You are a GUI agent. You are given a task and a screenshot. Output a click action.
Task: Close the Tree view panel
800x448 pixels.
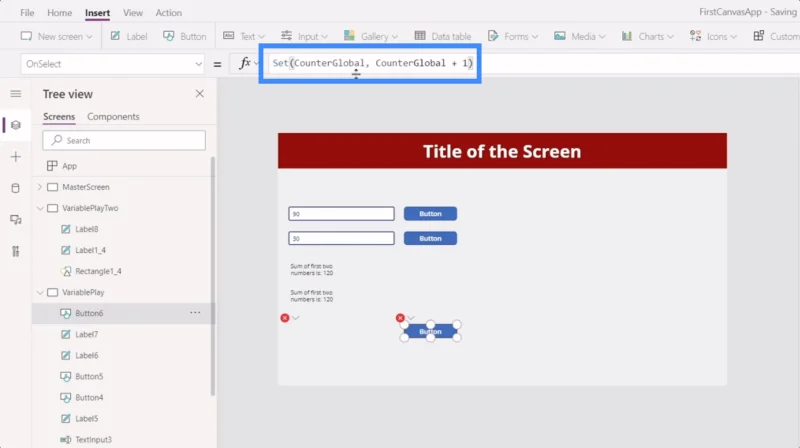point(199,94)
